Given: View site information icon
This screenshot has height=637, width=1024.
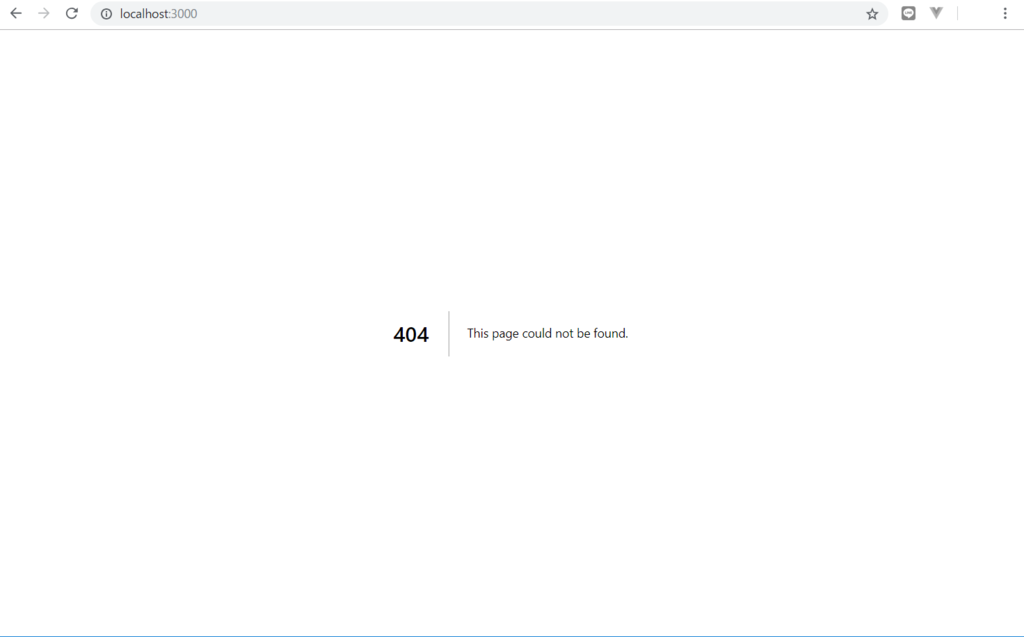Looking at the screenshot, I should tap(106, 14).
